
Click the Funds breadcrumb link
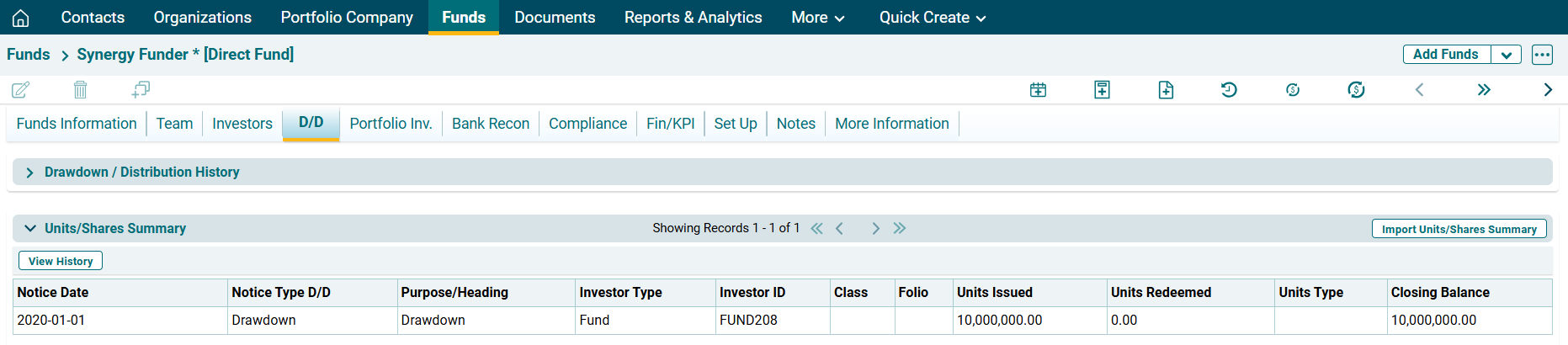29,55
